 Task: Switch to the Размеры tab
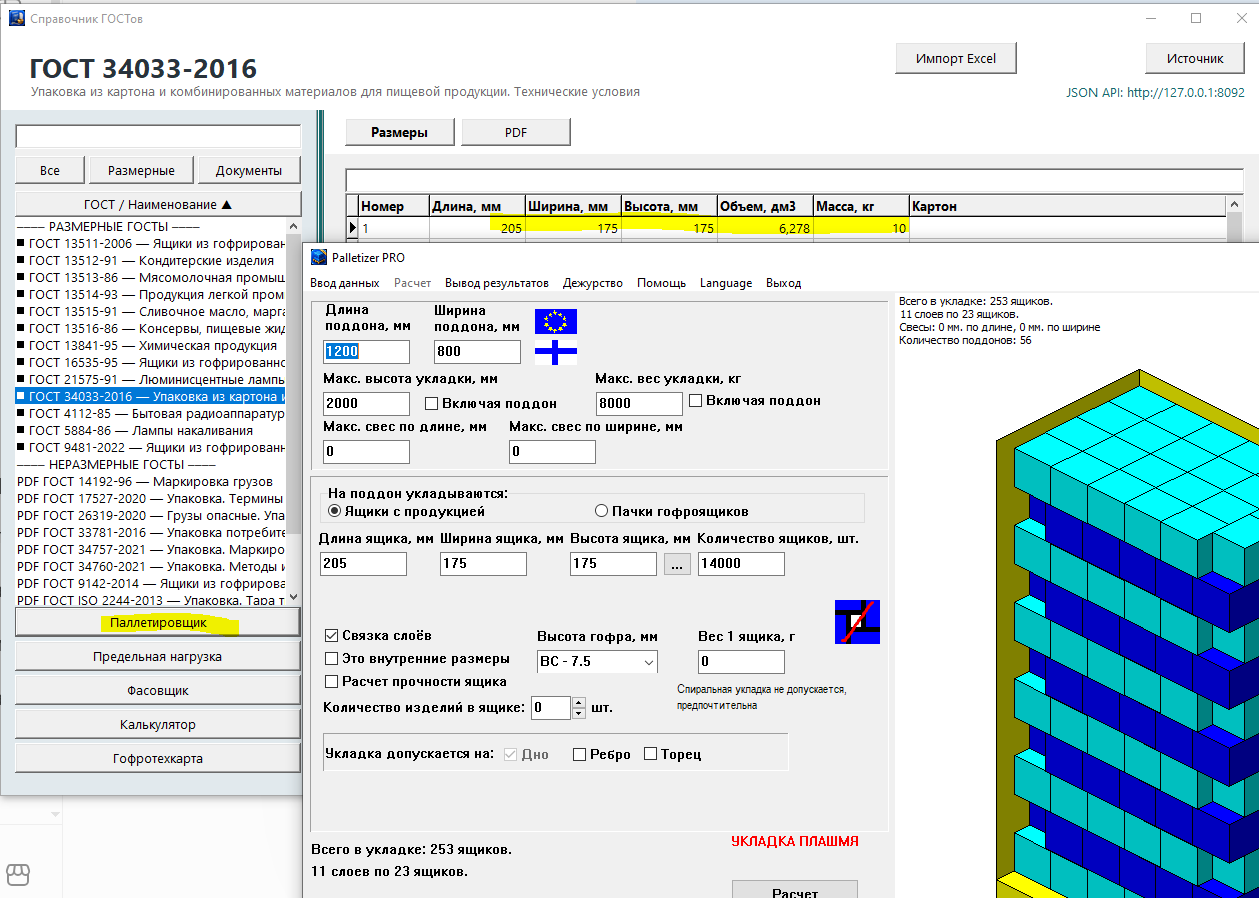pyautogui.click(x=400, y=132)
